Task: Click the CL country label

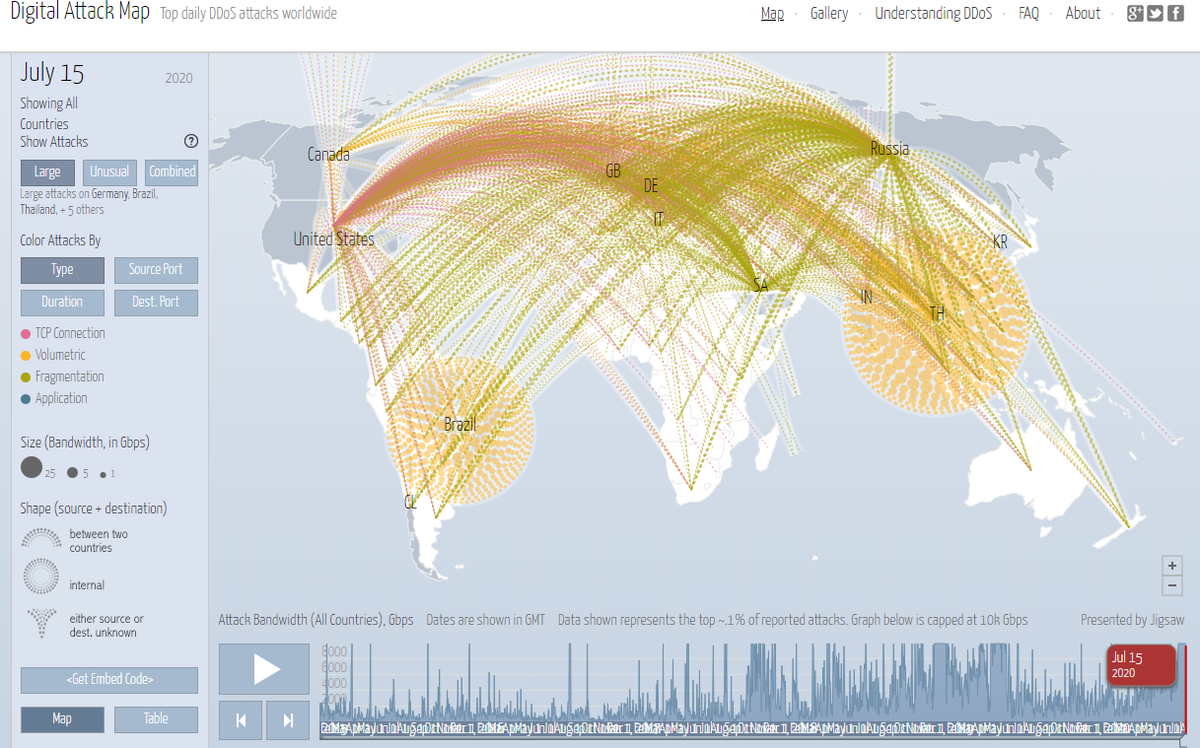Action: 410,503
